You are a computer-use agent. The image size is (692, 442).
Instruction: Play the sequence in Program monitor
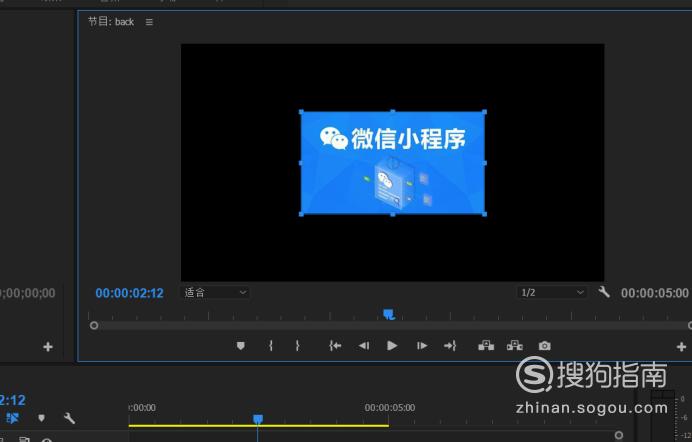point(392,346)
